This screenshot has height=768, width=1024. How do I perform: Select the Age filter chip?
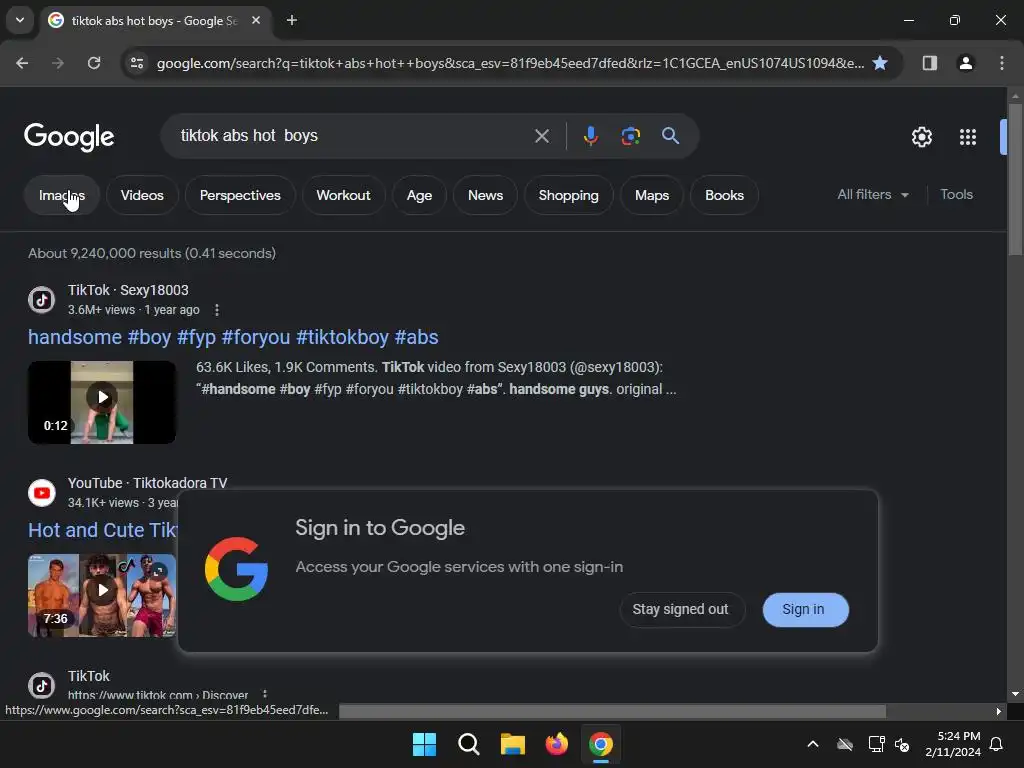click(x=419, y=195)
